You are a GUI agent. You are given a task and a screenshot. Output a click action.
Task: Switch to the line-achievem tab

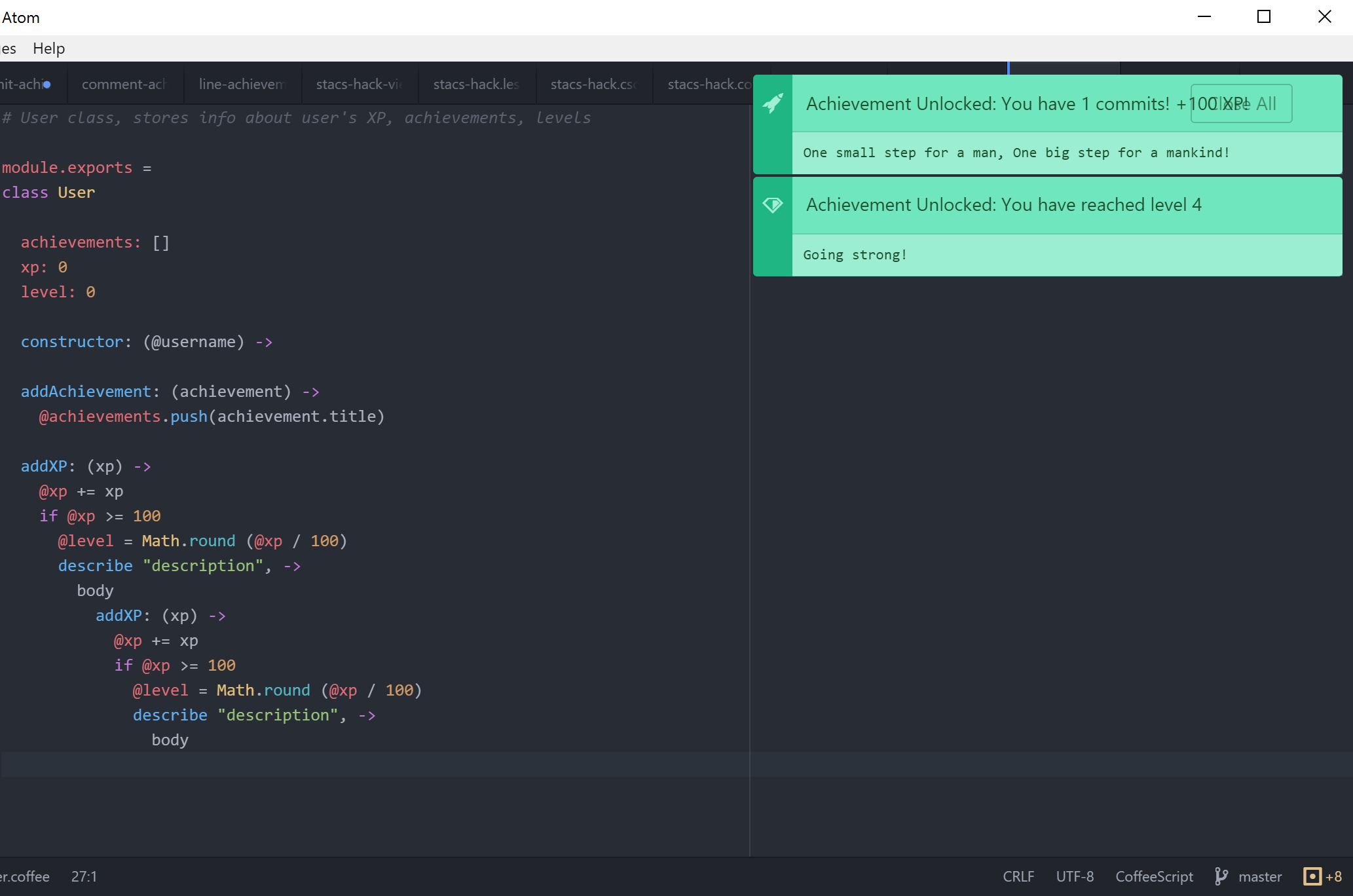[x=242, y=84]
